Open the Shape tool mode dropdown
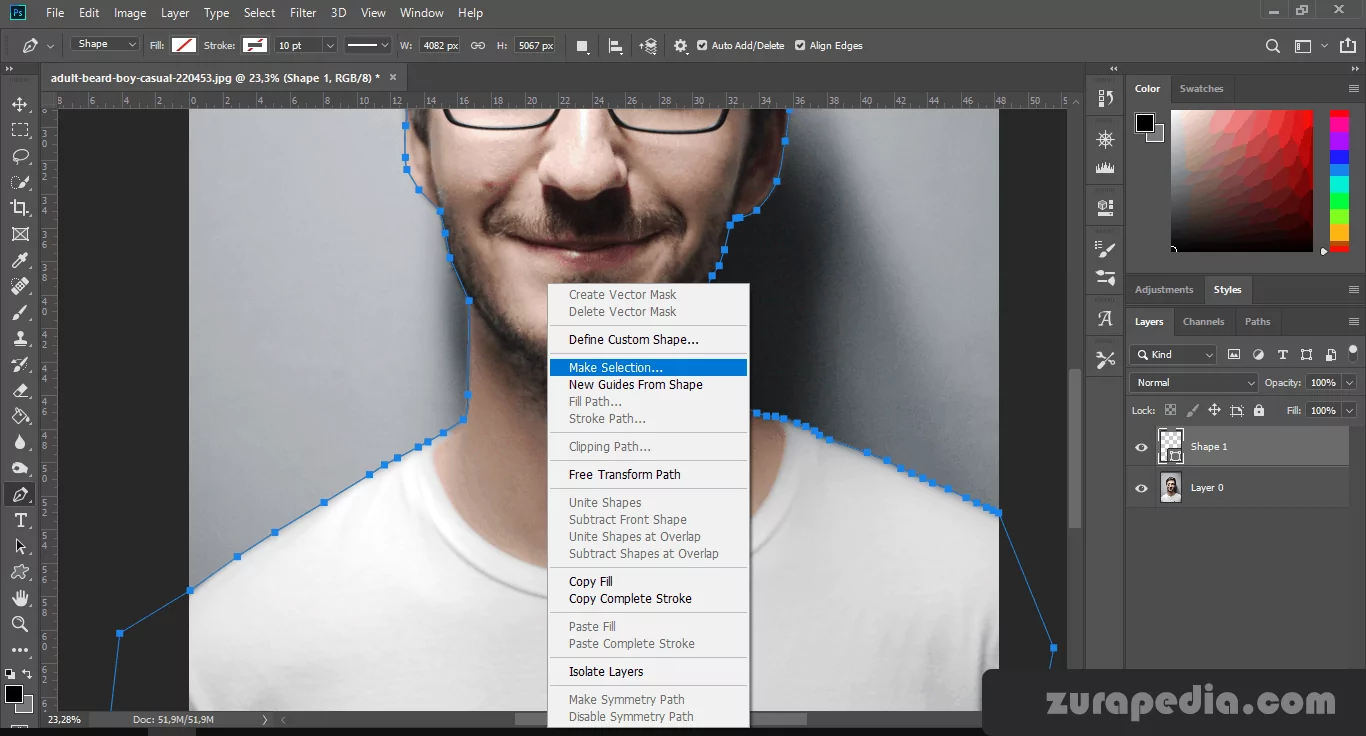 click(105, 45)
